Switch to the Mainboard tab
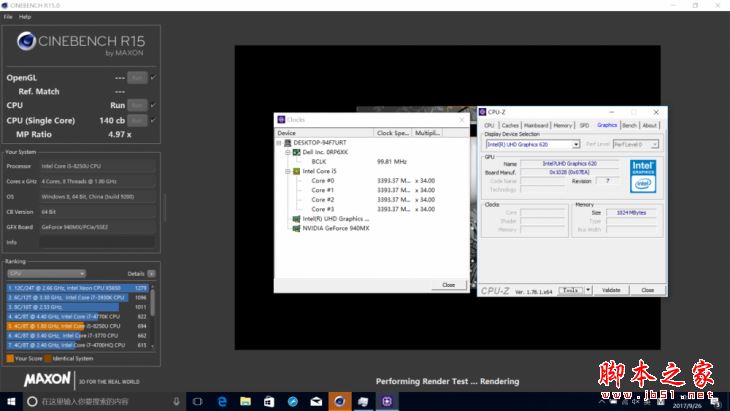This screenshot has height=411, width=730. [536, 125]
